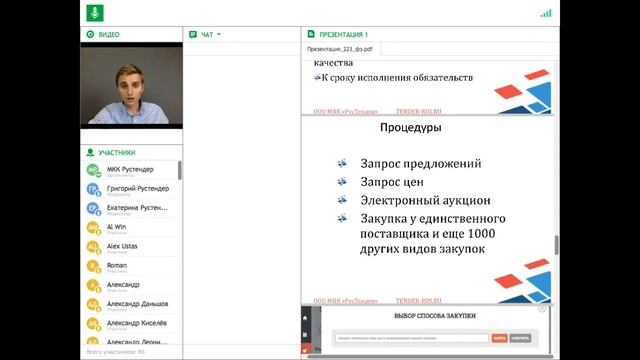The width and height of the screenshot is (640, 360).
Task: Click the orange find button
Action: point(499,338)
